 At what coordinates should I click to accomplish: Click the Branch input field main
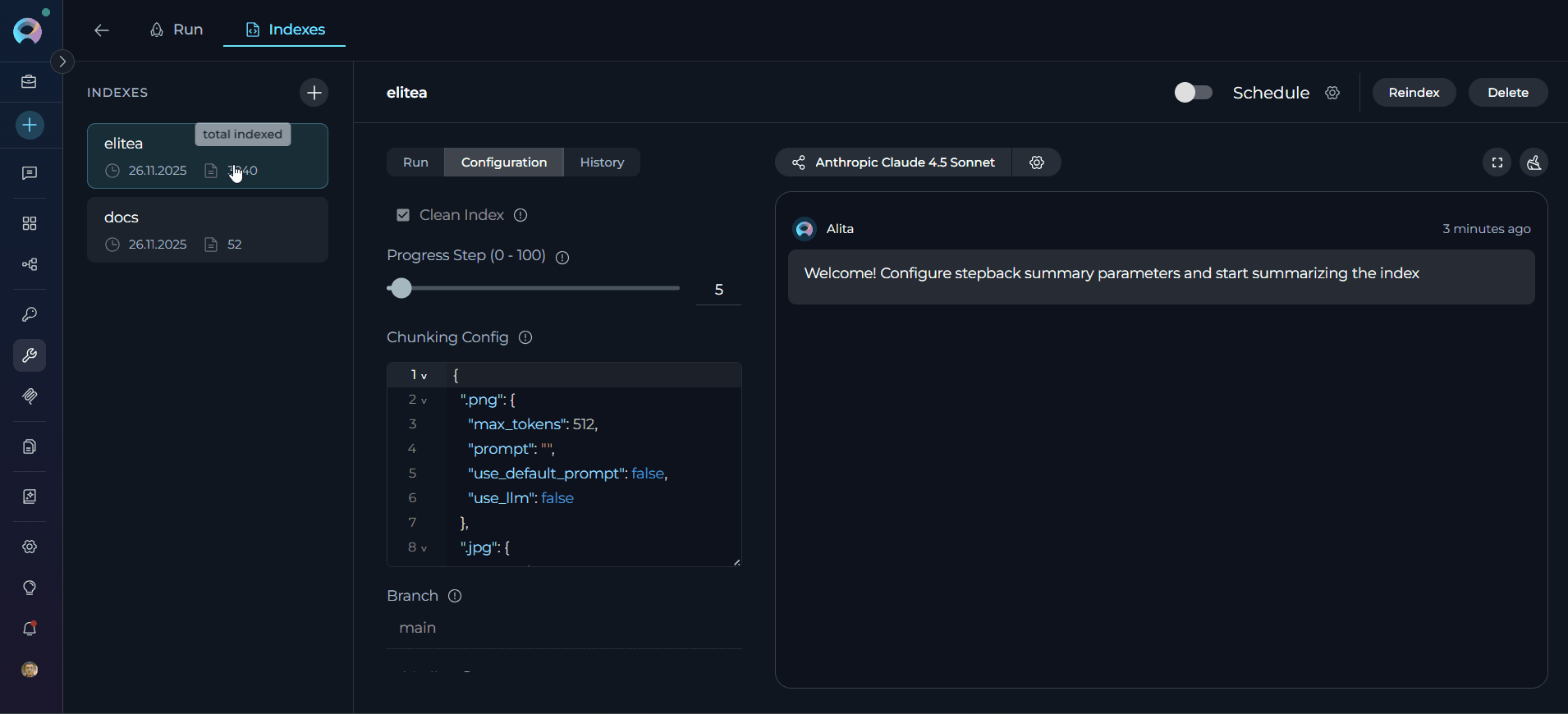tap(564, 629)
